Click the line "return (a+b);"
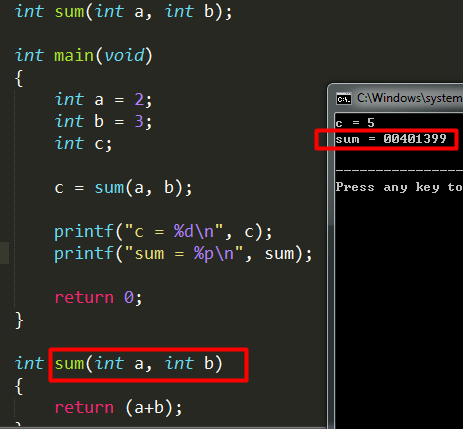 click(118, 408)
